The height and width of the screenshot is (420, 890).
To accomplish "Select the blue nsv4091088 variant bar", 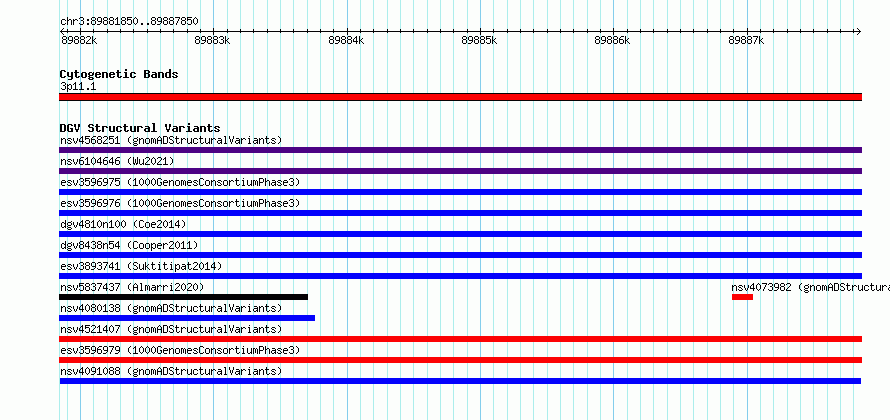I will pos(460,381).
